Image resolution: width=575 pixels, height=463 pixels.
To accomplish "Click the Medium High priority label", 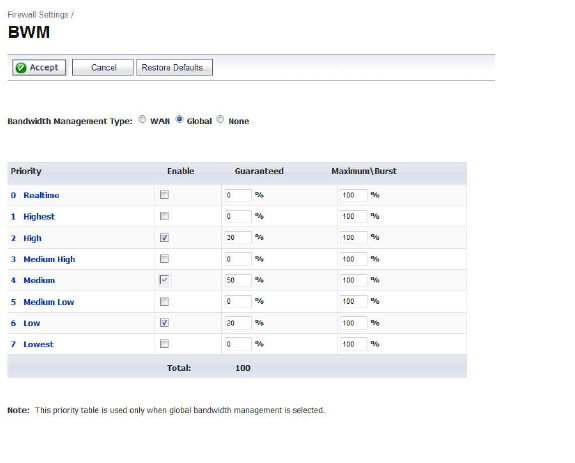I will tap(49, 259).
